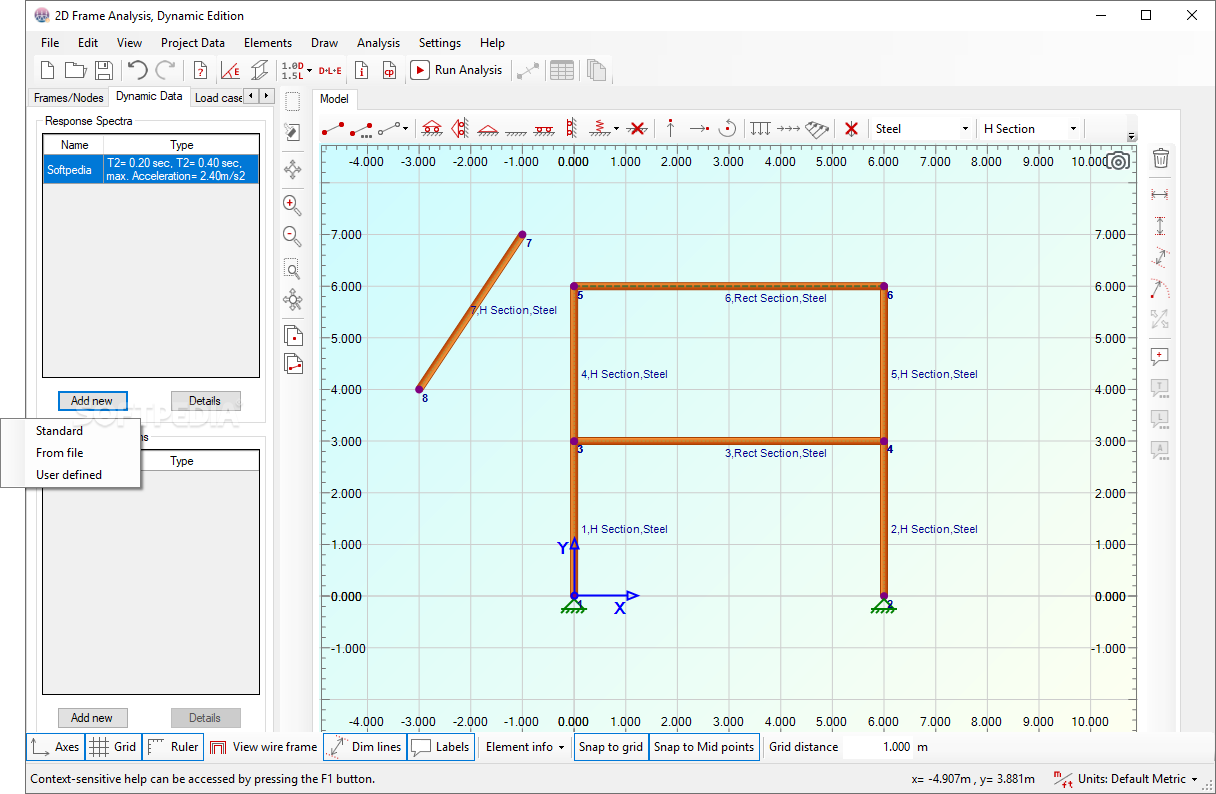Open the File menu

[50, 43]
